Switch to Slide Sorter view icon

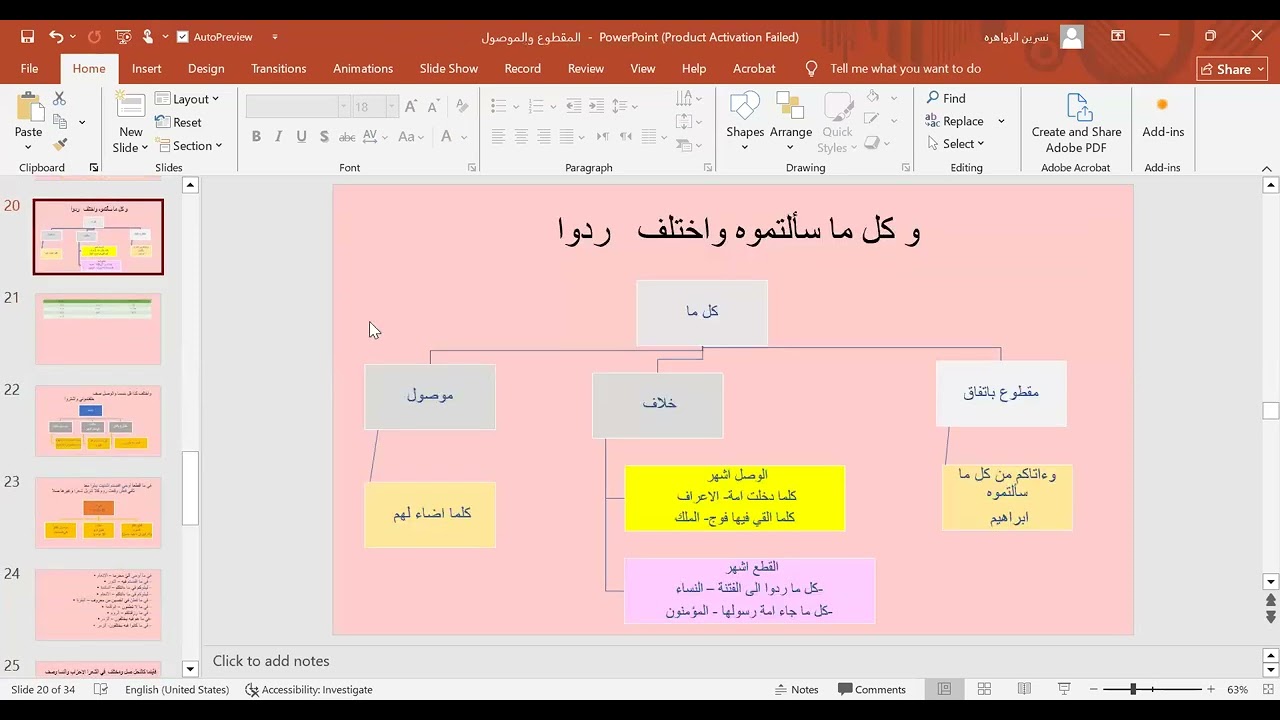(984, 689)
